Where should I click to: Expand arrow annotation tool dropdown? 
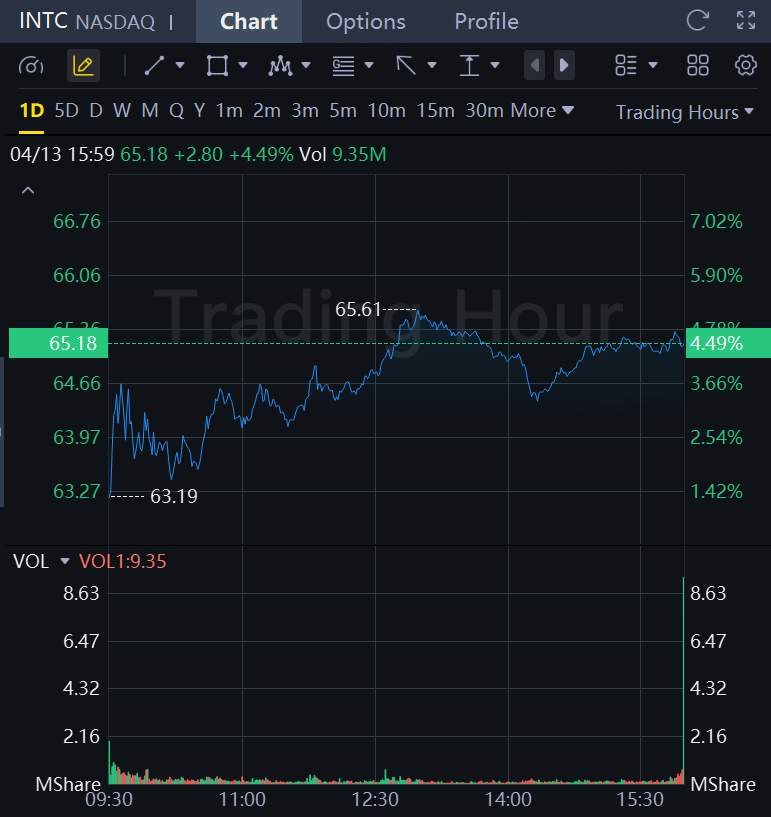432,66
